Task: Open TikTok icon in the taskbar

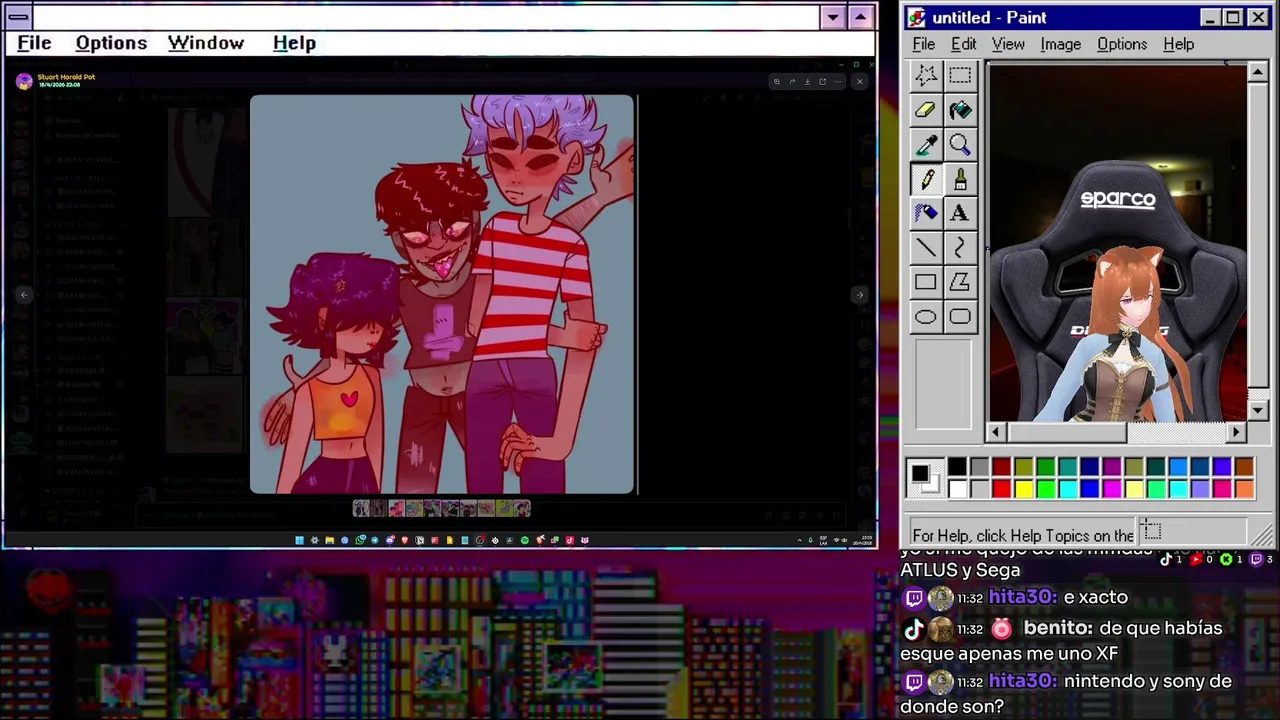Action: (570, 540)
